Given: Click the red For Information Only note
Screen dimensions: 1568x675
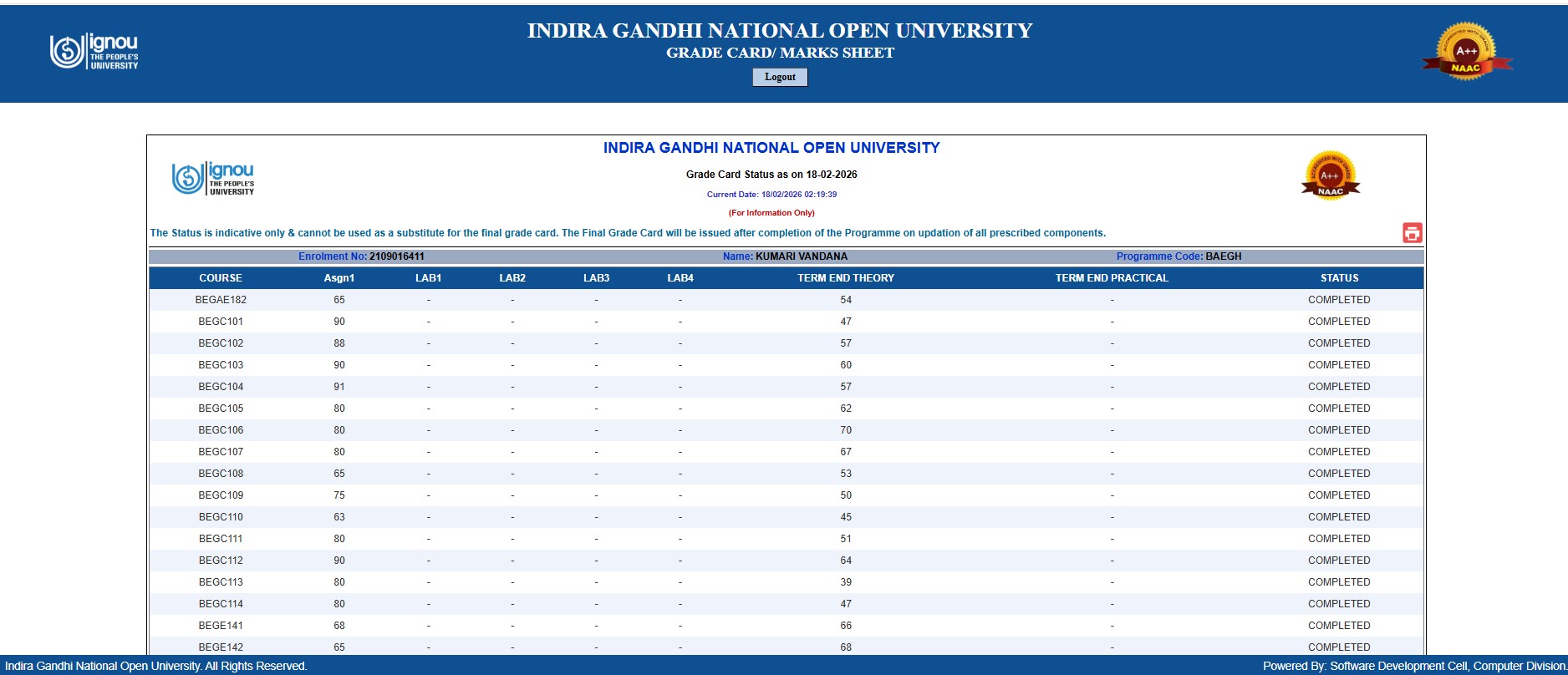Looking at the screenshot, I should [771, 213].
